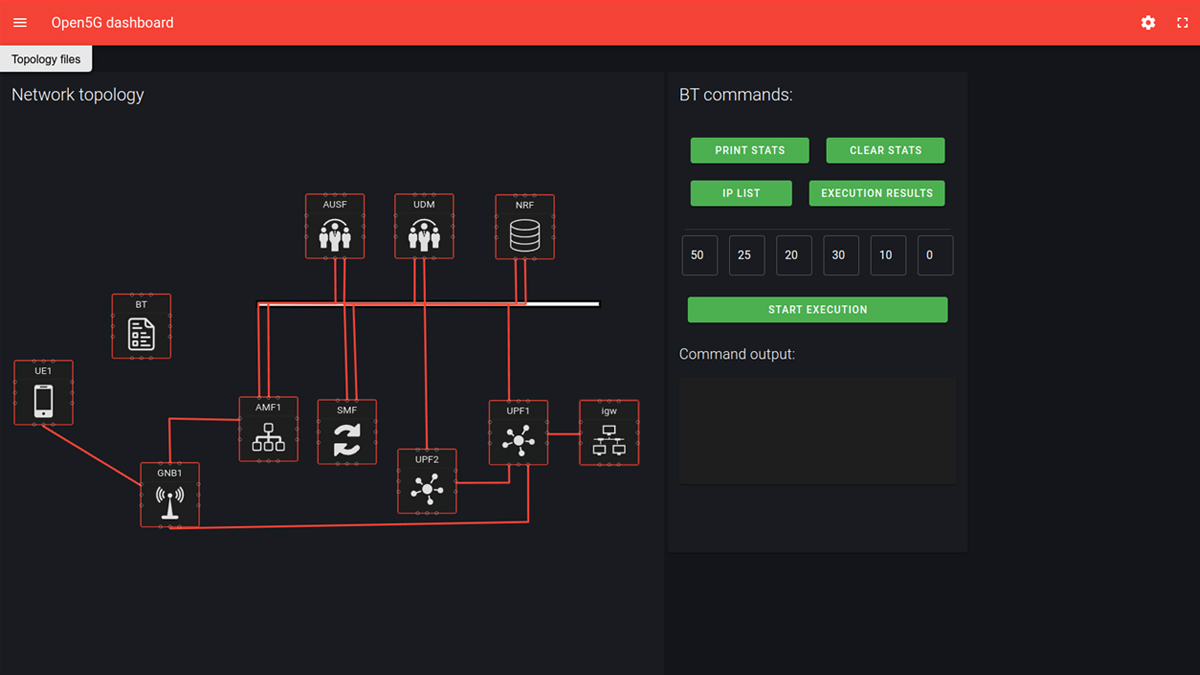This screenshot has width=1200, height=675.
Task: Open the Topology files tab
Action: pyautogui.click(x=46, y=59)
